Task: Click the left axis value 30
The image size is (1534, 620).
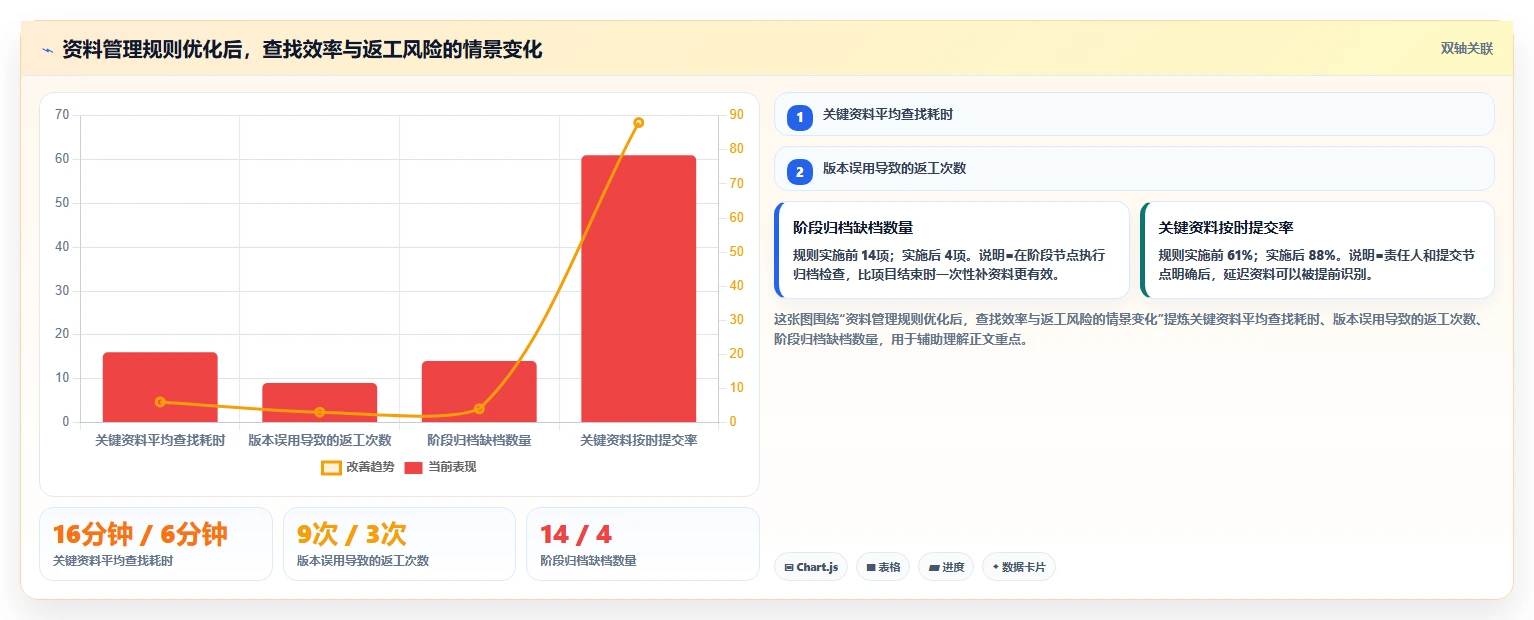Action: (62, 291)
